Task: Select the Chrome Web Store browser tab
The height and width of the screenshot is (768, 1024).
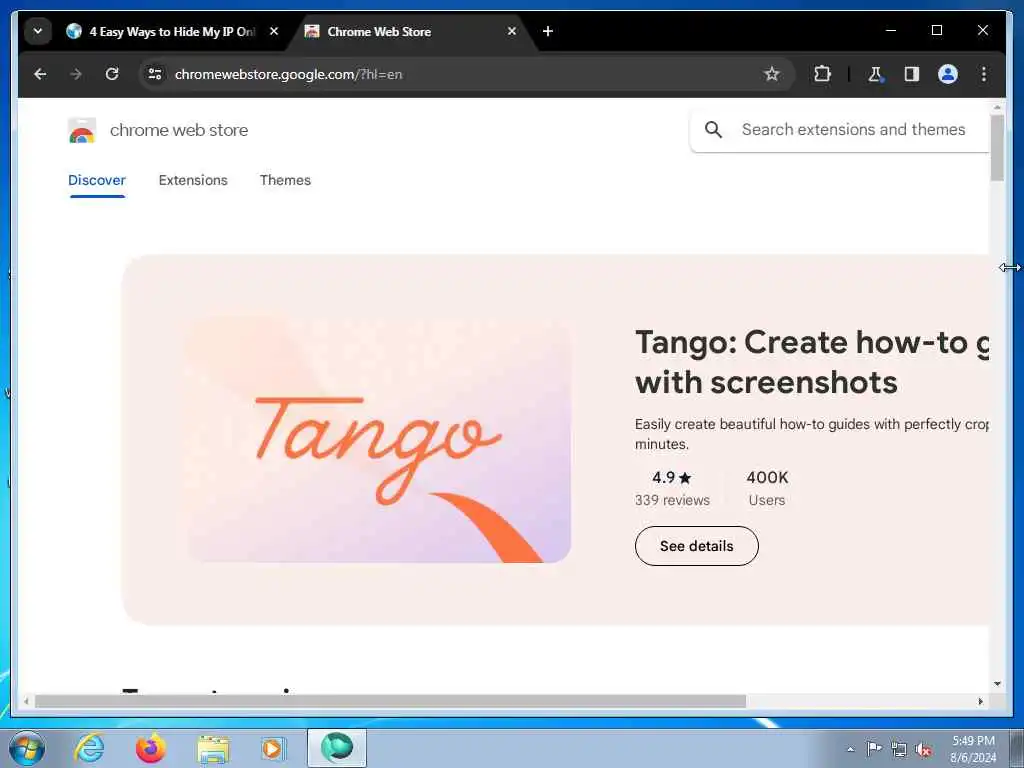Action: tap(411, 31)
